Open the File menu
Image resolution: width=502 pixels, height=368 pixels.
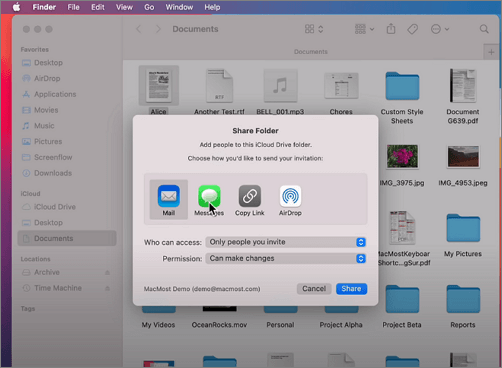click(73, 7)
